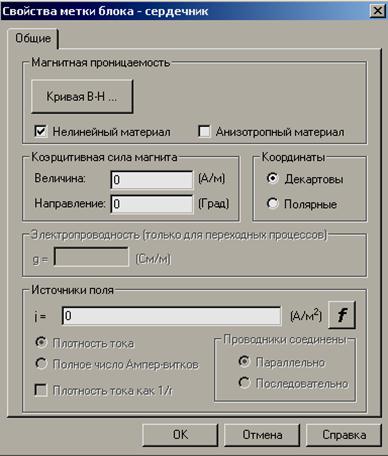
Task: Confirm with the OK button
Action: tap(180, 435)
